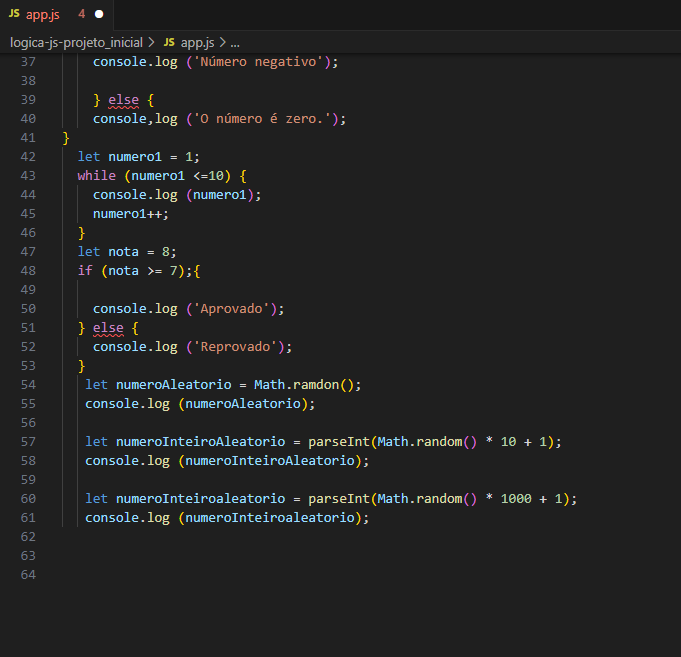Click closing brace on line 46
This screenshot has height=657, width=681.
click(x=82, y=234)
